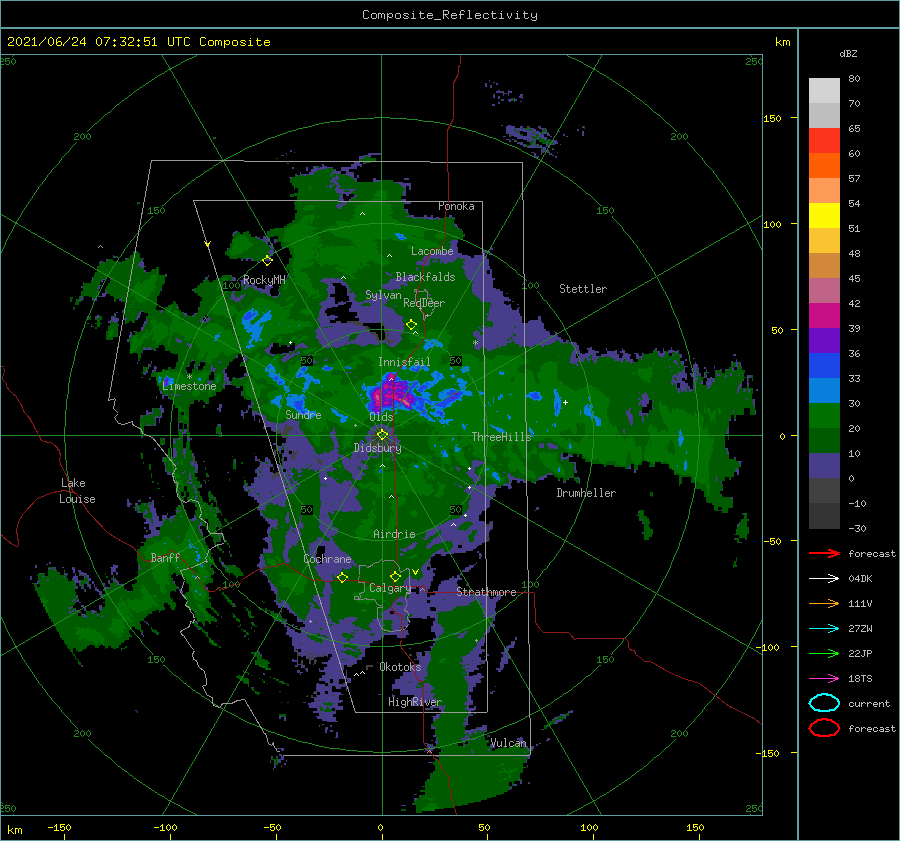Click the RedDeer city label
900x841 pixels.
click(424, 303)
